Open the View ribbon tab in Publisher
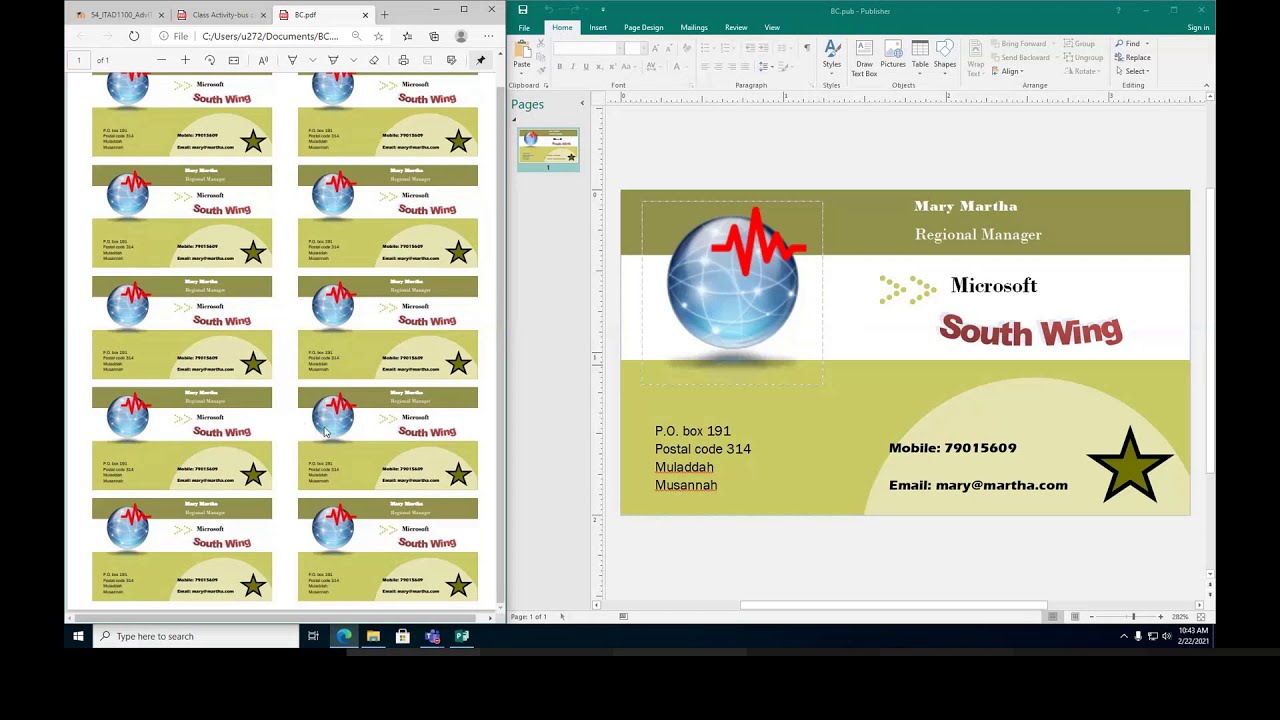 pyautogui.click(x=772, y=27)
